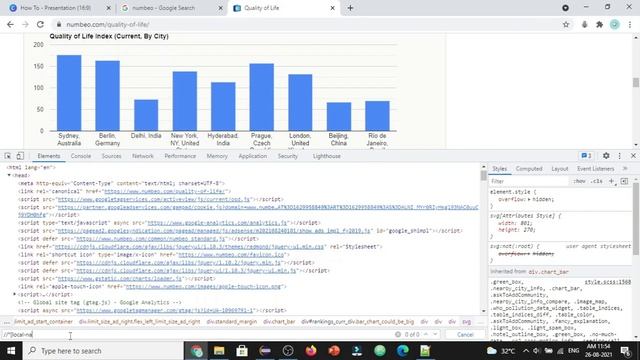Go back to previous page
The image size is (640, 360).
coord(10,24)
